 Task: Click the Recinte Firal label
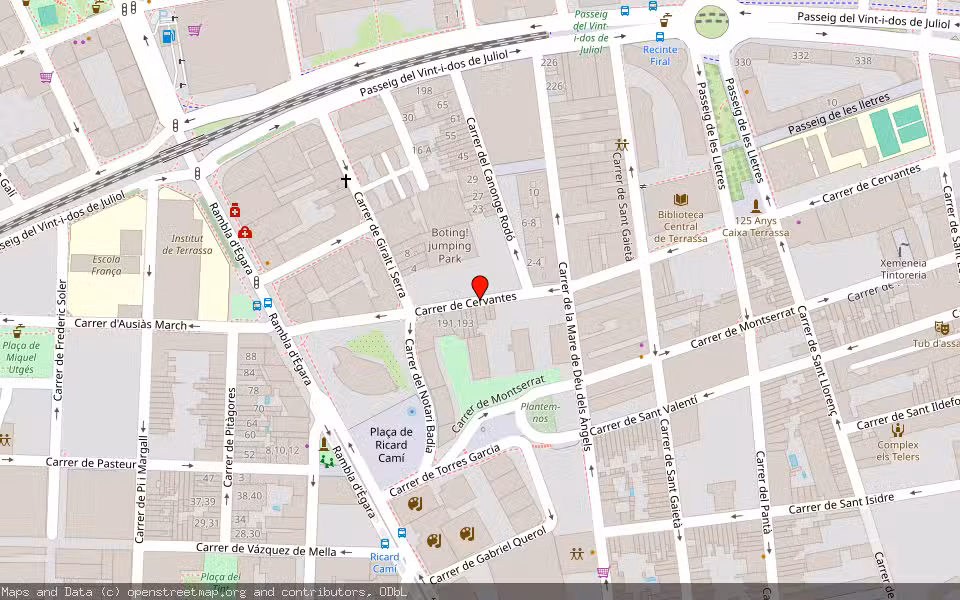coord(660,55)
